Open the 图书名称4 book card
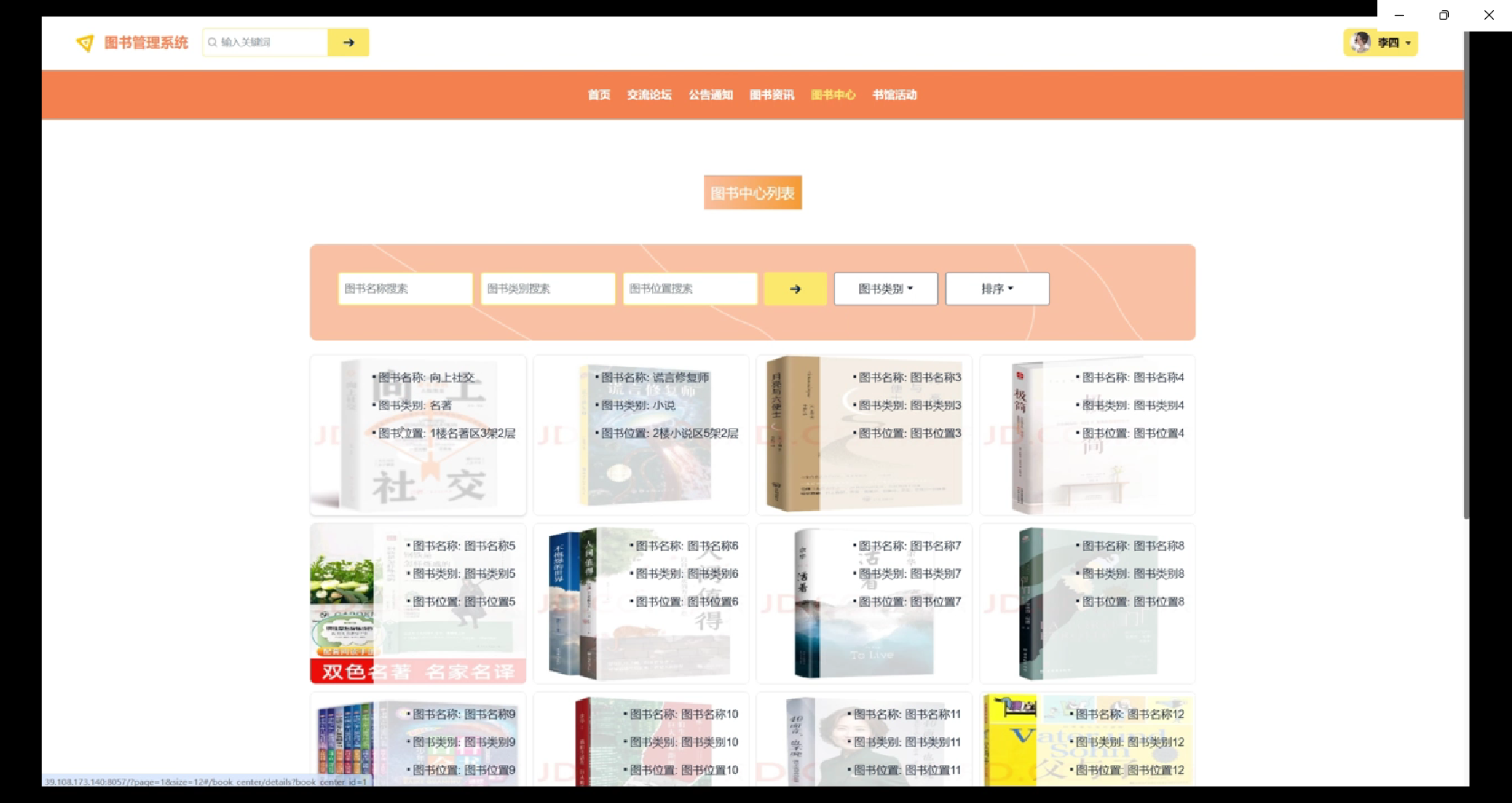Screen dimensions: 1512x803 point(1088,435)
